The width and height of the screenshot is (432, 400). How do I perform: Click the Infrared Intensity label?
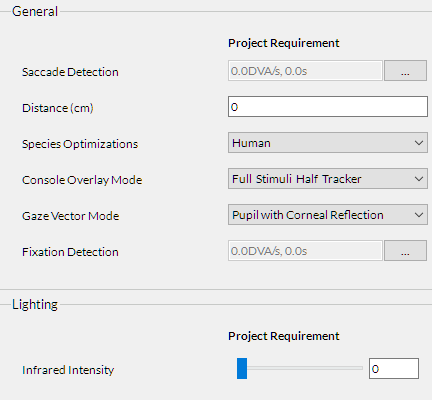68,370
